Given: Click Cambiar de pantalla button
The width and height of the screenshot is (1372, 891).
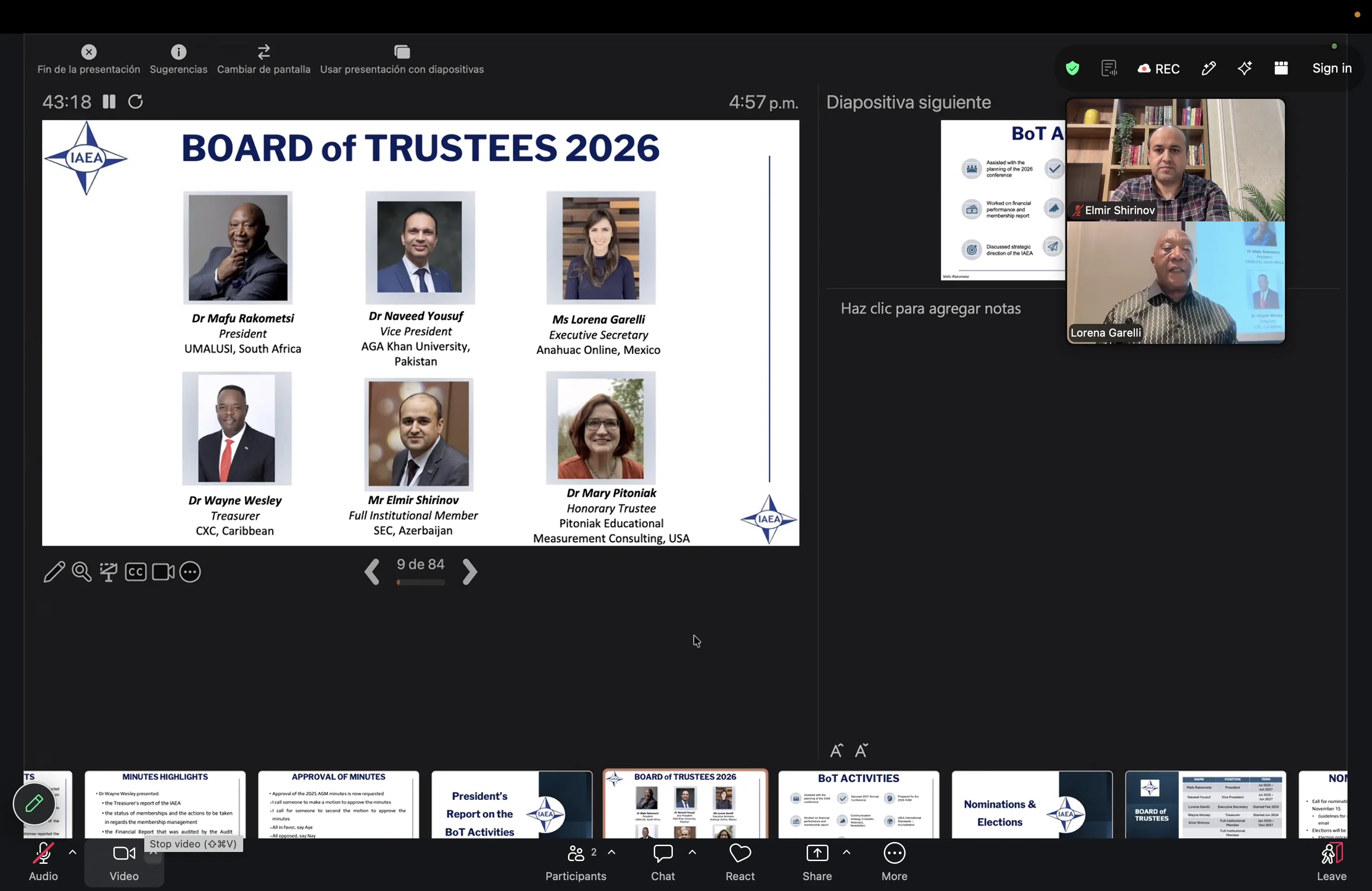Looking at the screenshot, I should click(x=264, y=60).
